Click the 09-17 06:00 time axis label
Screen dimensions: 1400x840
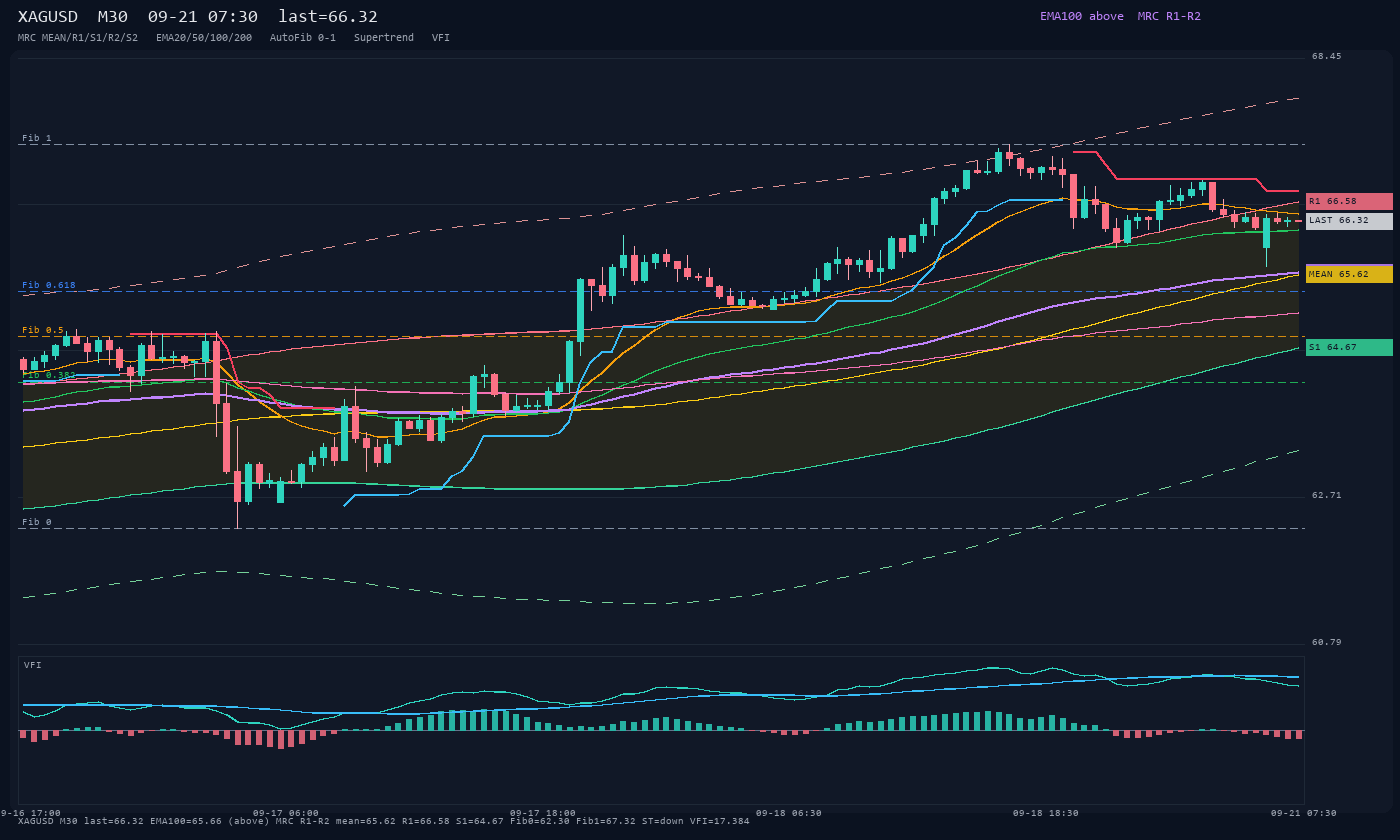tap(286, 813)
